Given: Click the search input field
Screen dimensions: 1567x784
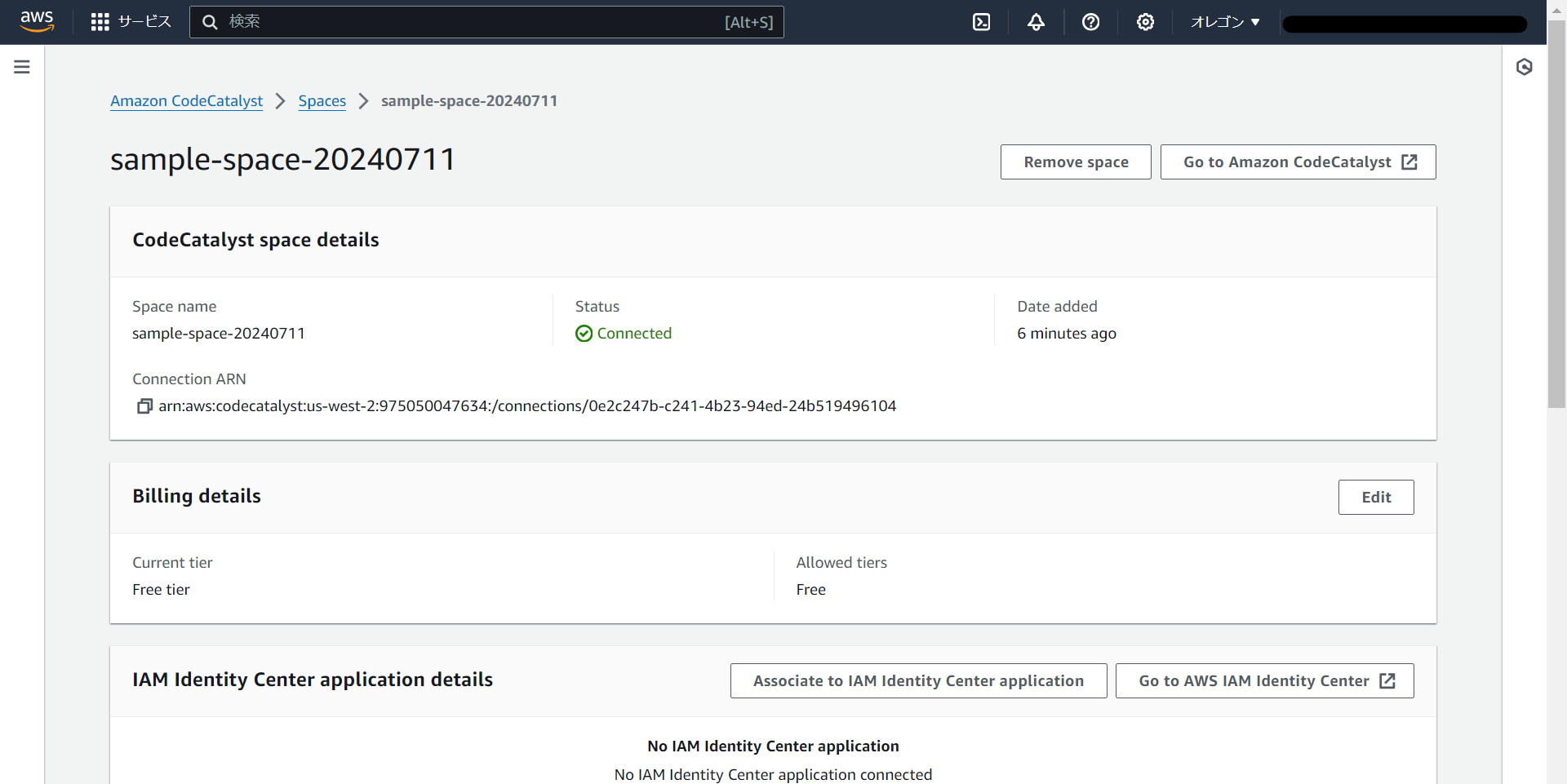Looking at the screenshot, I should 486,22.
